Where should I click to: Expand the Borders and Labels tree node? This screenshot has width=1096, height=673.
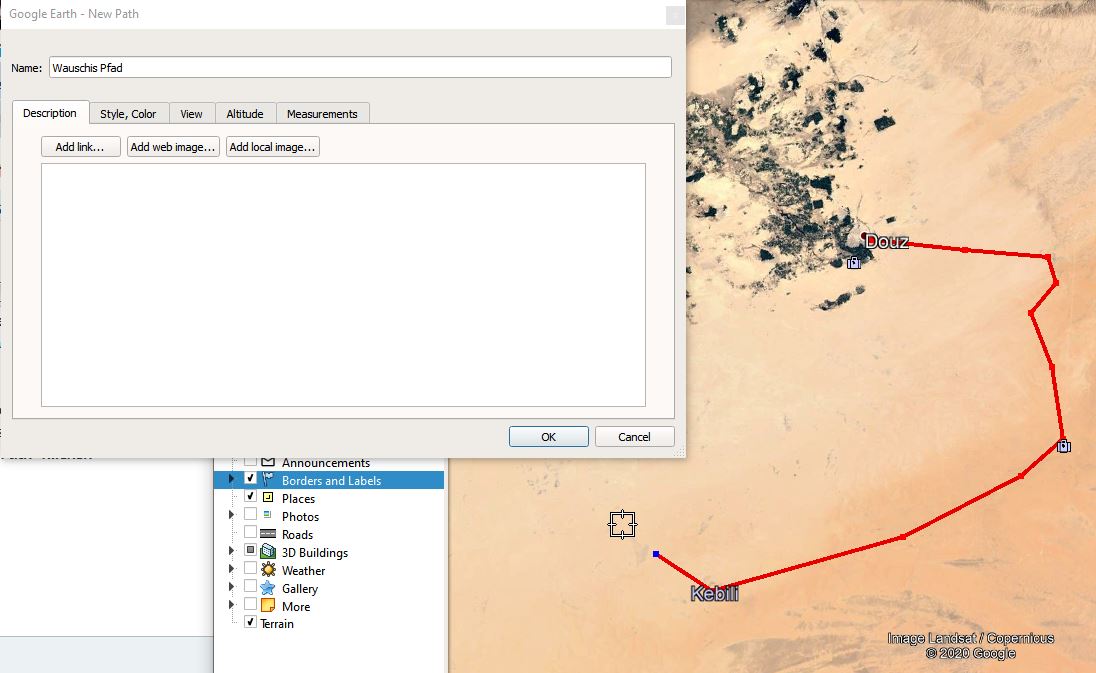pyautogui.click(x=232, y=480)
